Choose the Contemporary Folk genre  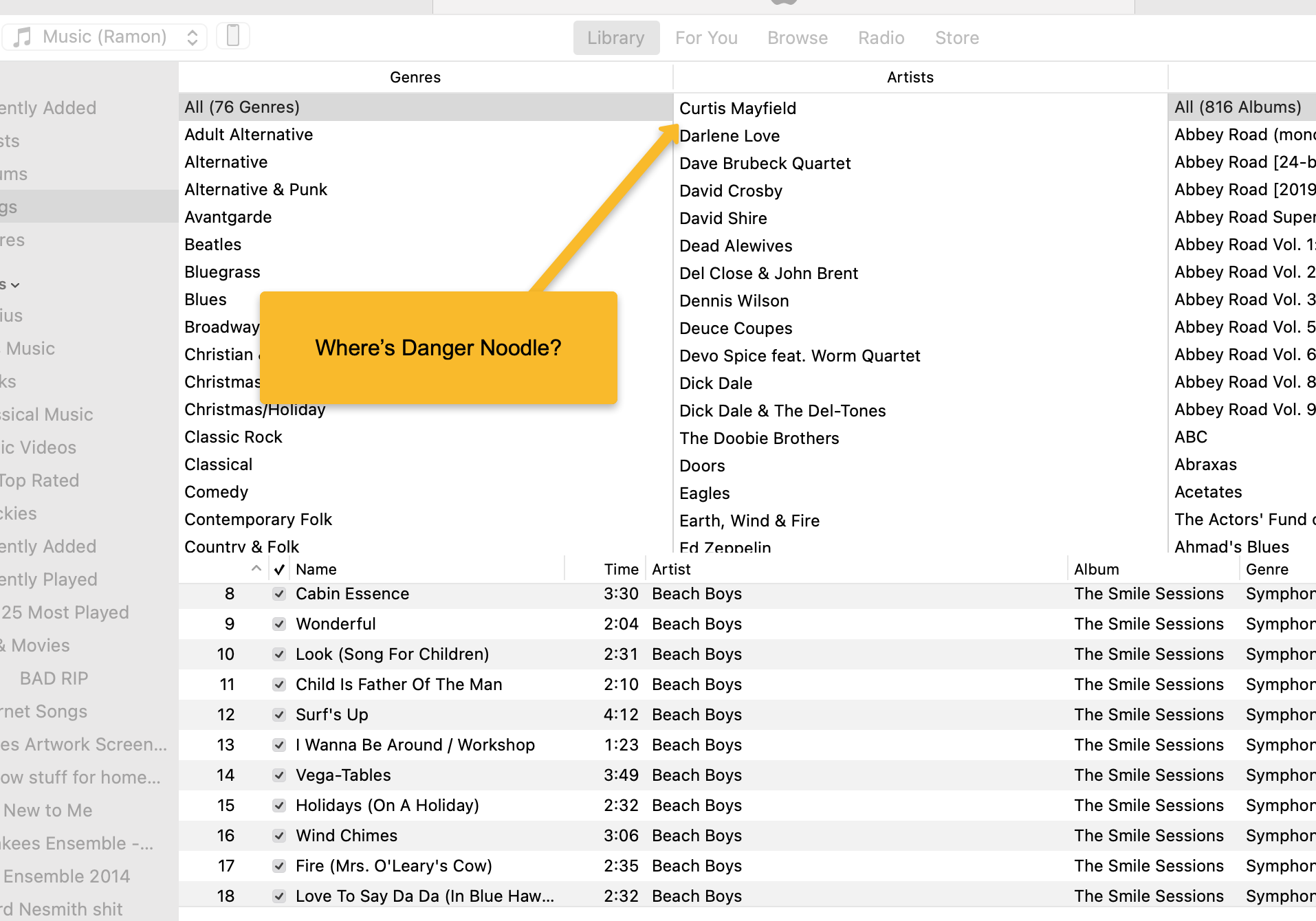[426, 520]
